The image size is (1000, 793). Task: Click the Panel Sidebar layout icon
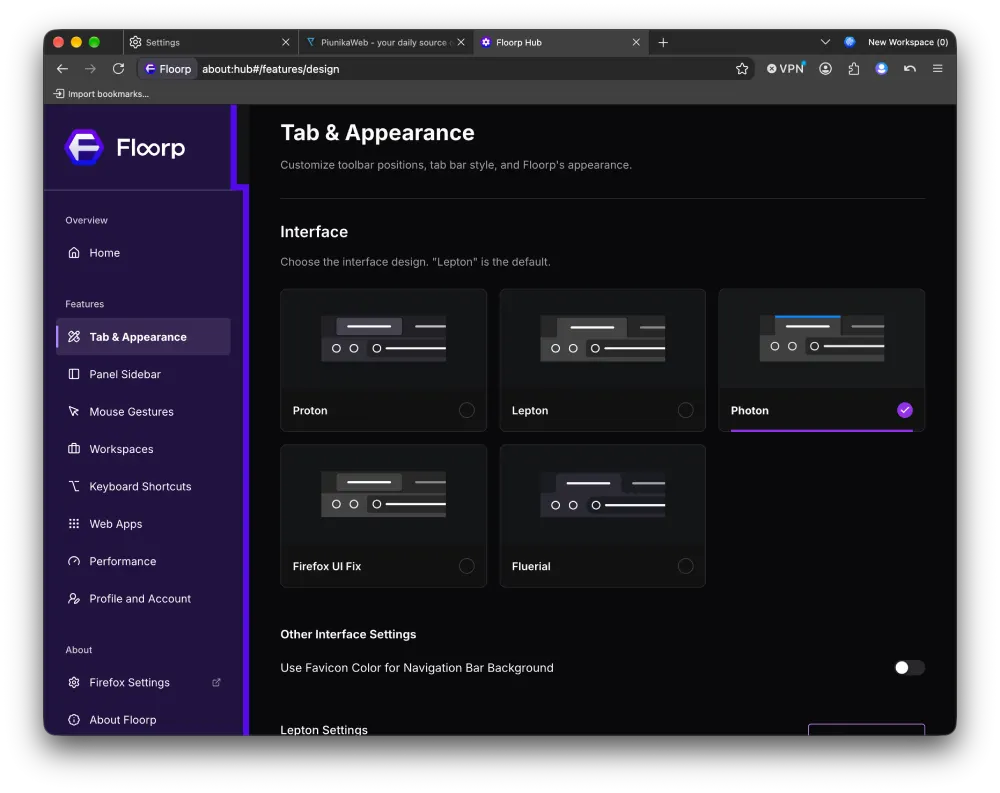[74, 374]
